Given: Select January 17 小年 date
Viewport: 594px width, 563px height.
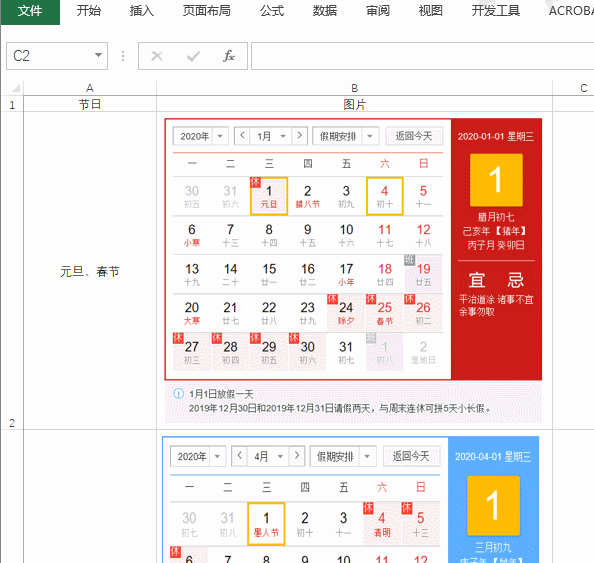Looking at the screenshot, I should coord(346,275).
